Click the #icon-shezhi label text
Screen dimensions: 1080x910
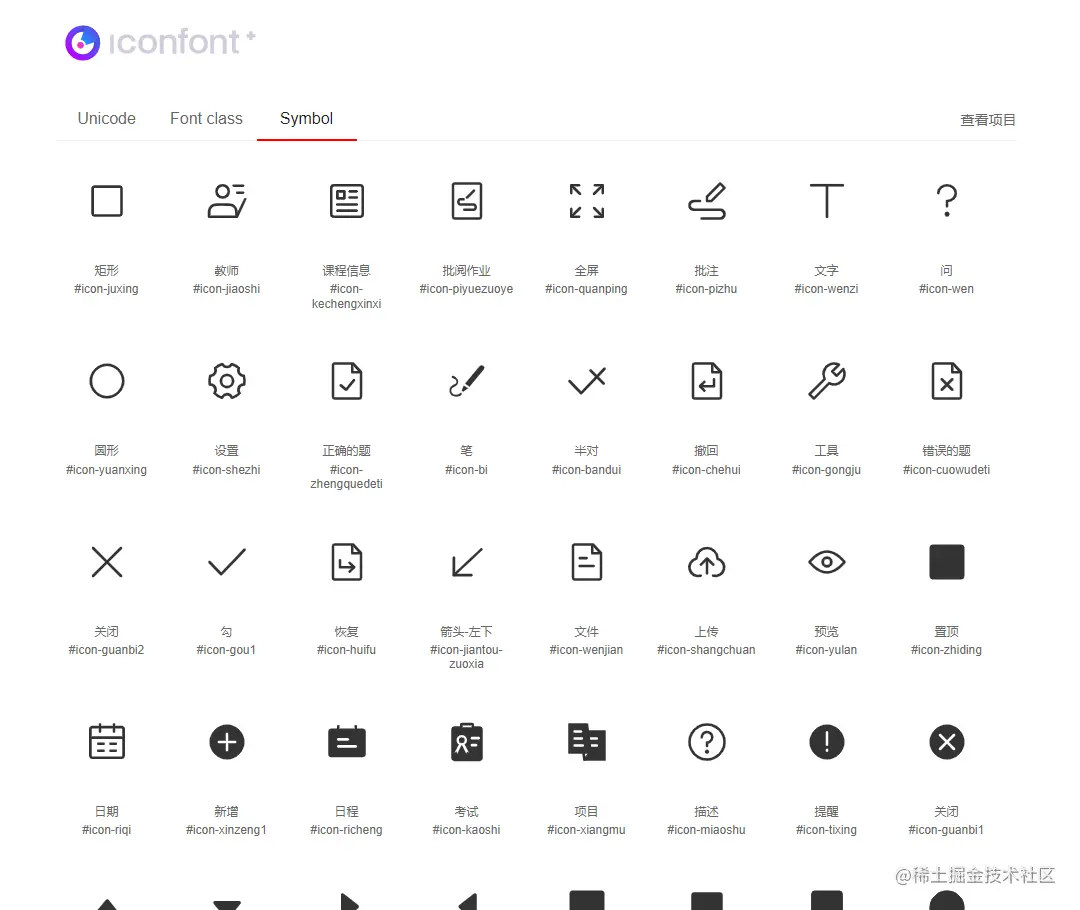(227, 470)
